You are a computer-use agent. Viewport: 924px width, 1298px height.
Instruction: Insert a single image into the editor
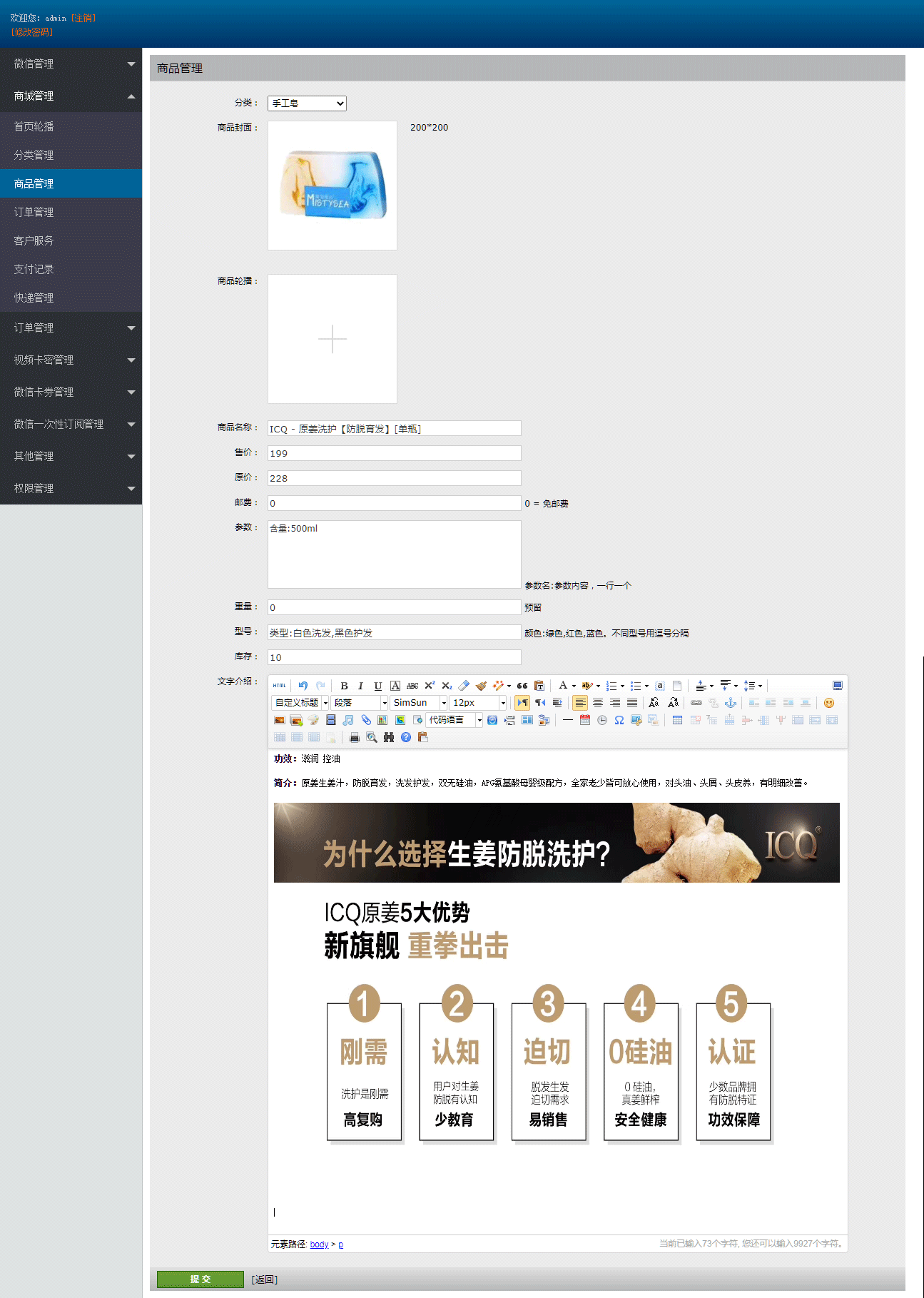pyautogui.click(x=280, y=720)
